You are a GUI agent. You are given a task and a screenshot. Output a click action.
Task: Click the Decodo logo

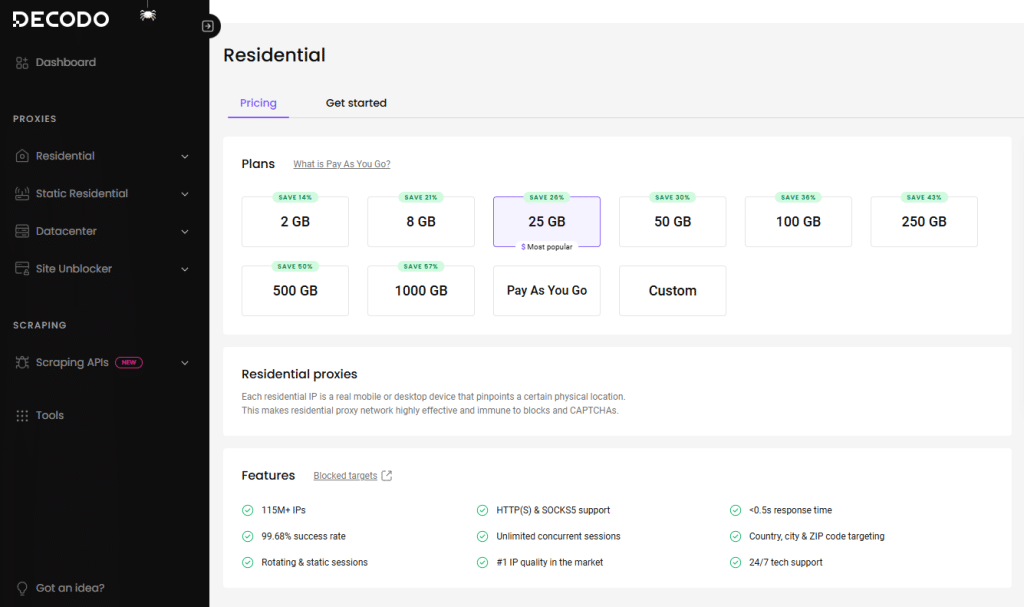click(x=61, y=19)
